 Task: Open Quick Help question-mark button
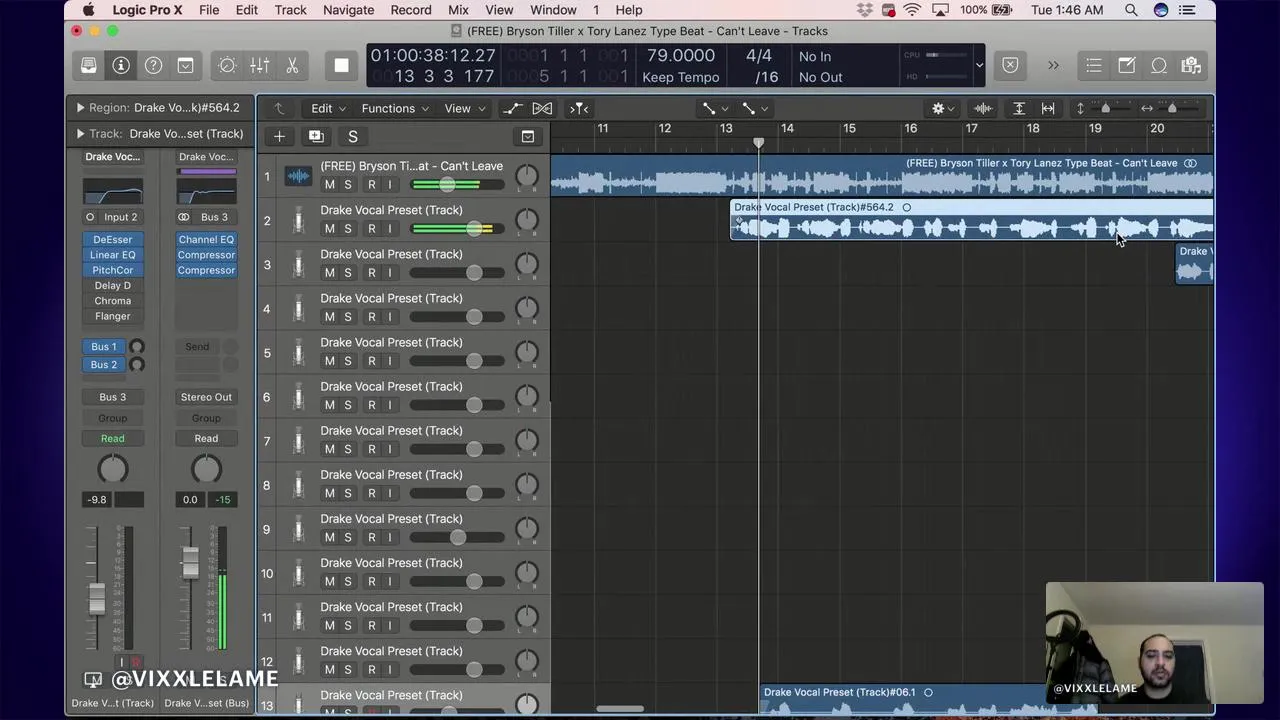pyautogui.click(x=153, y=65)
